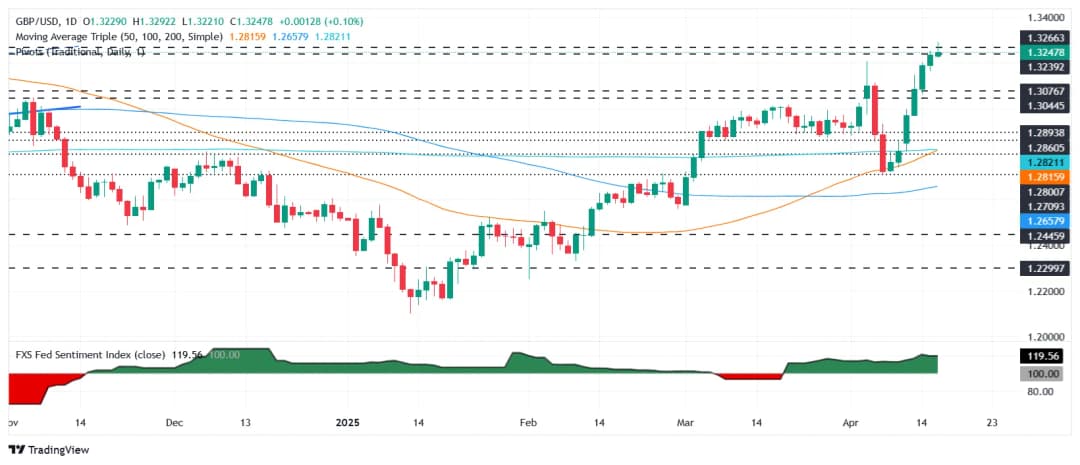Select the Dec label on time axis
1080x465 pixels.
[x=174, y=422]
